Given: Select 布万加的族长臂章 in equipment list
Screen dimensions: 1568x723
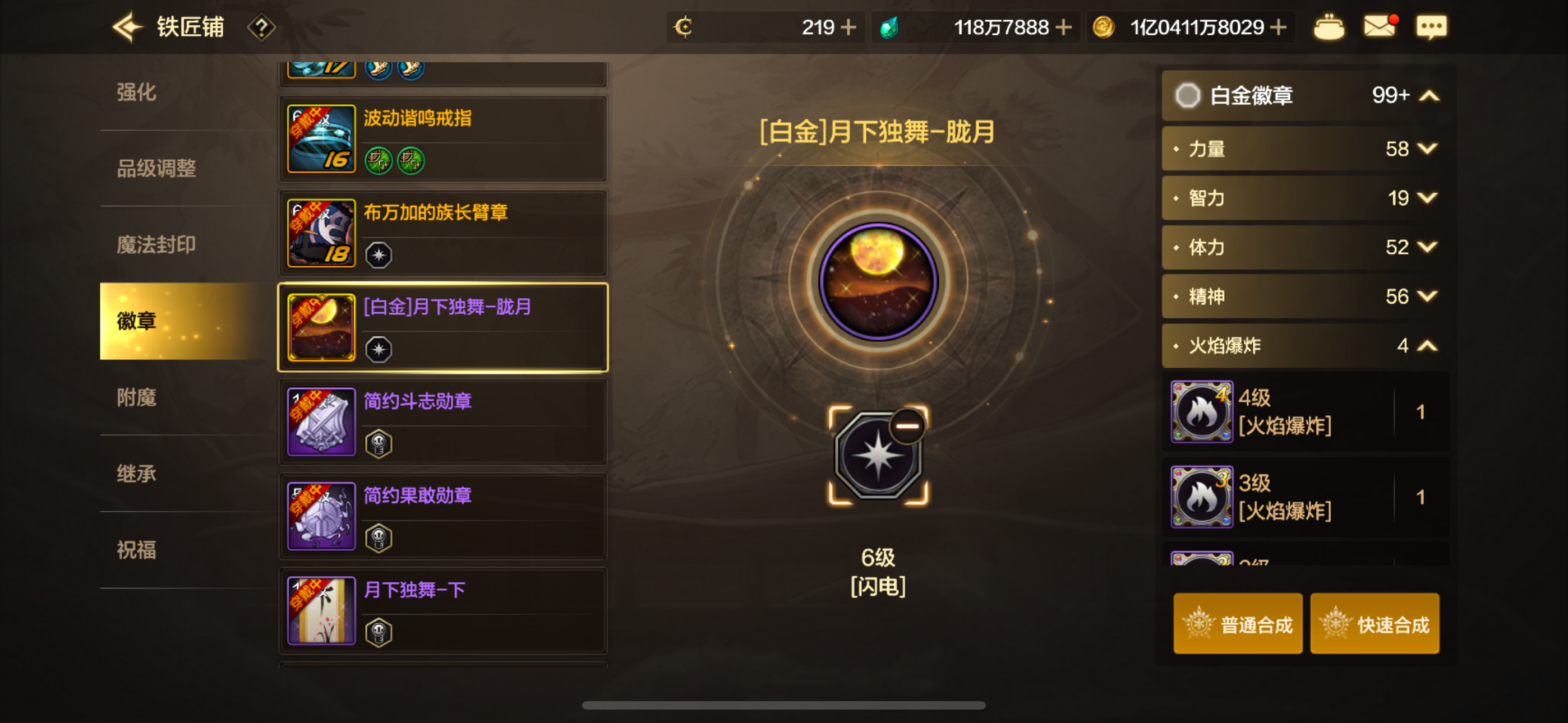Looking at the screenshot, I should pos(443,233).
